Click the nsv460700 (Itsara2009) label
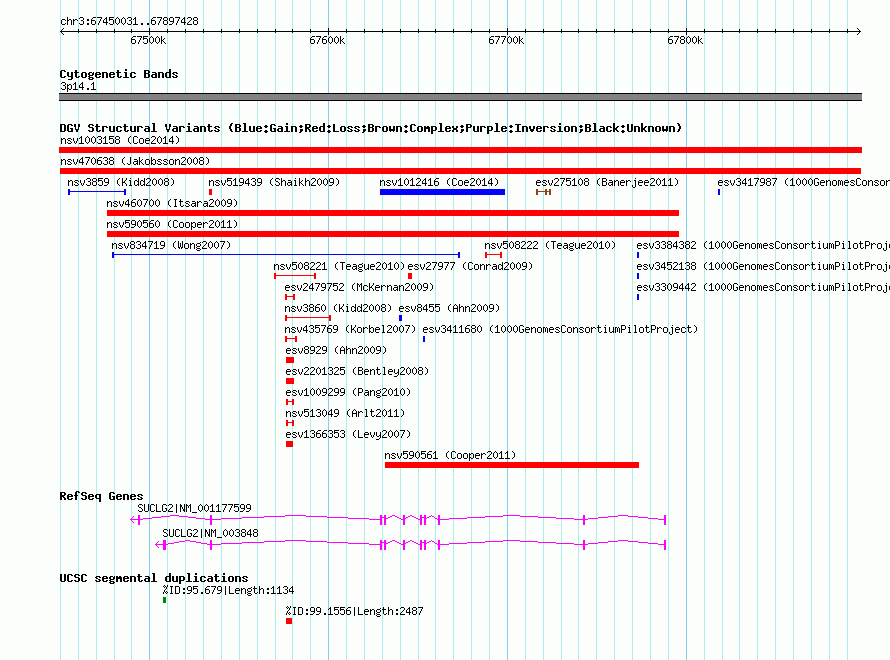 click(x=172, y=203)
